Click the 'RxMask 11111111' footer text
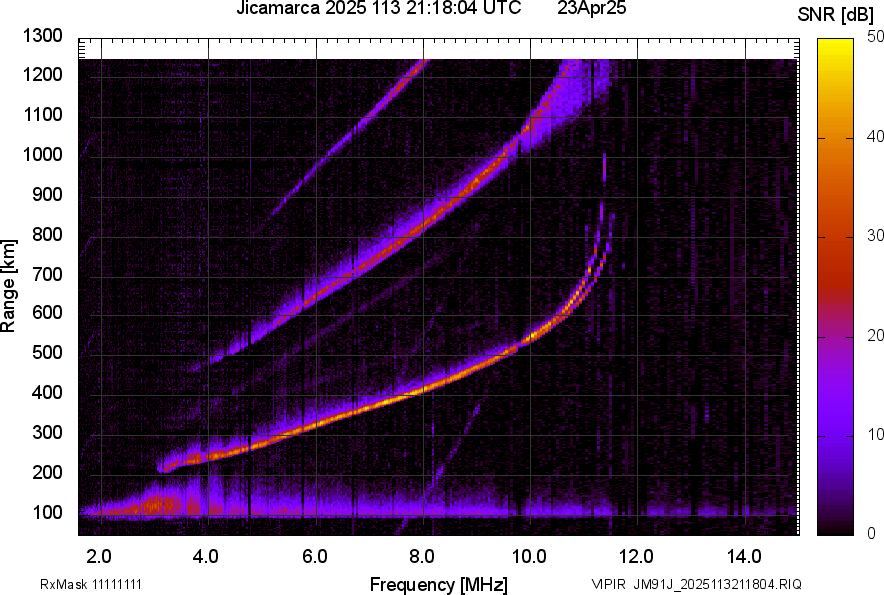 click(91, 584)
